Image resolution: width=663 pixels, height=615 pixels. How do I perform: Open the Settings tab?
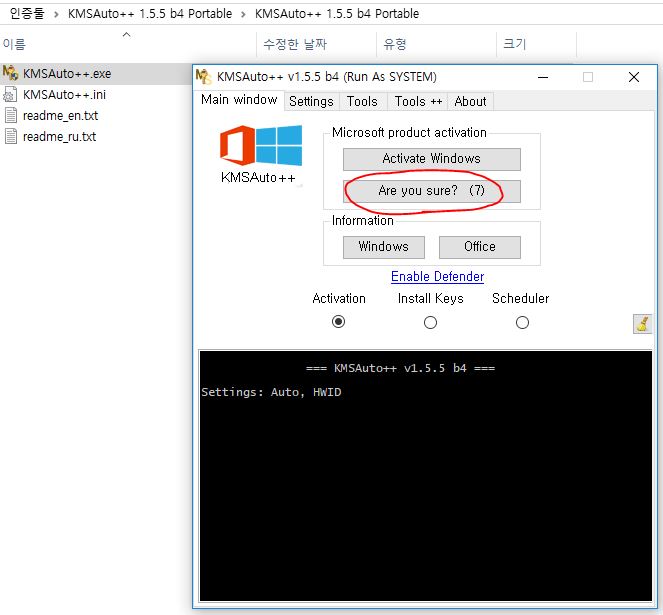point(311,102)
